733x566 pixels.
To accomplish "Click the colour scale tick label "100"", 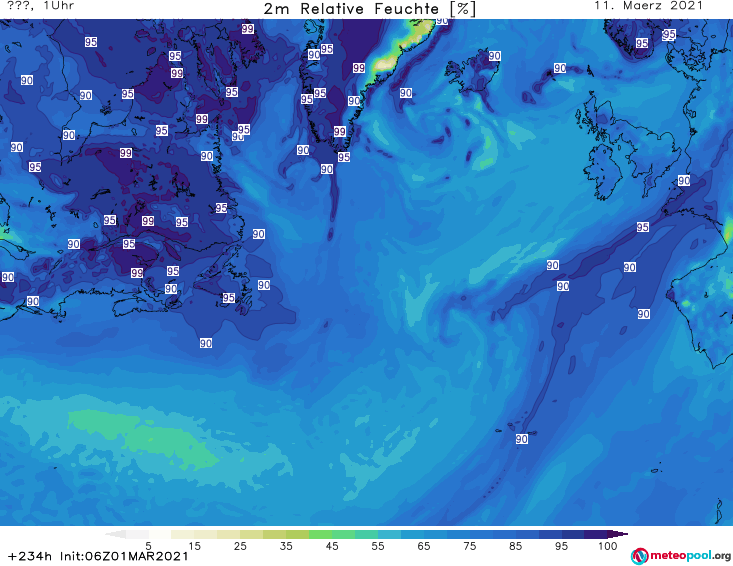I will click(608, 546).
